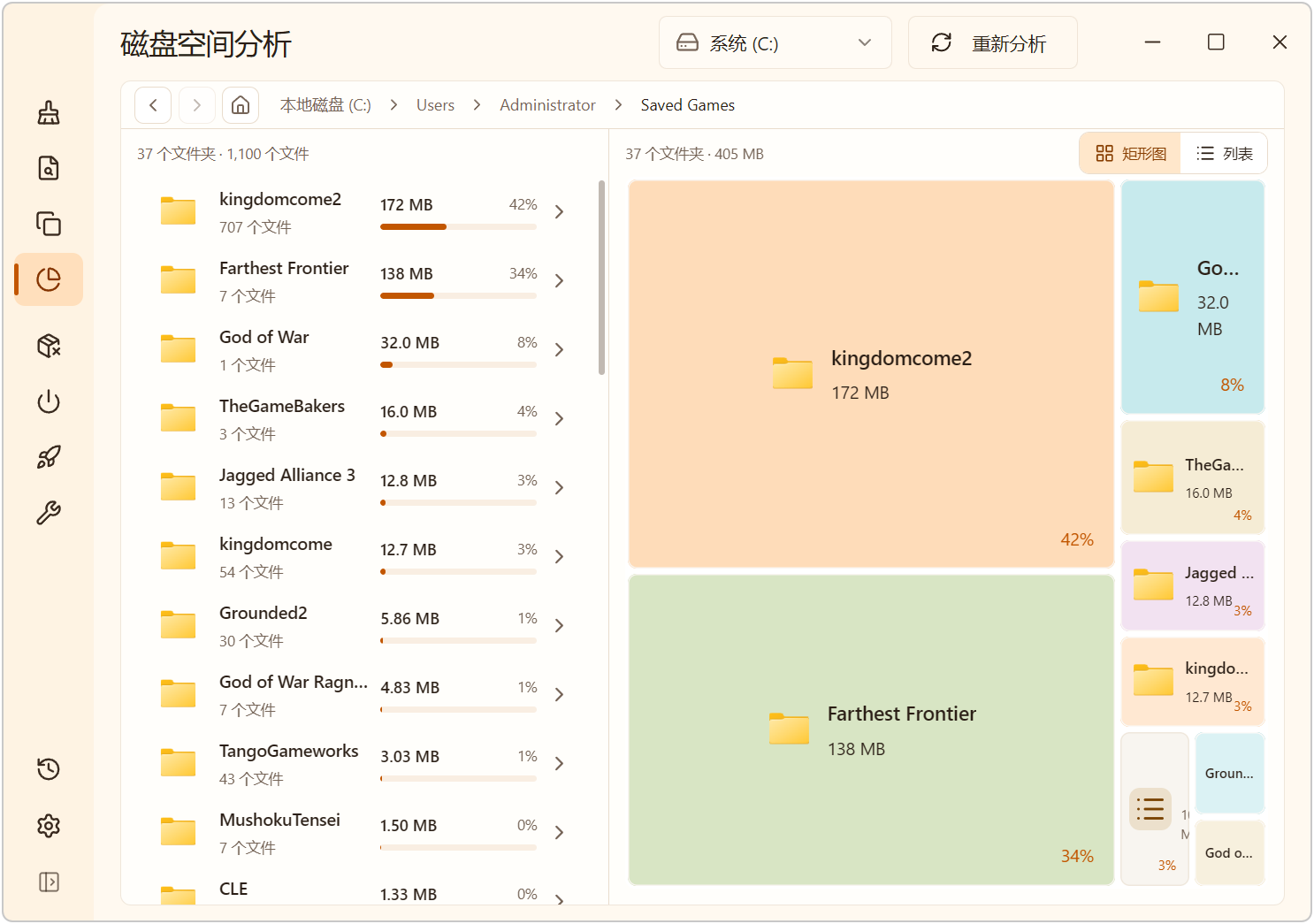The width and height of the screenshot is (1314, 924).
Task: Click Farthest Frontier 34% usage bar
Action: pyautogui.click(x=458, y=296)
